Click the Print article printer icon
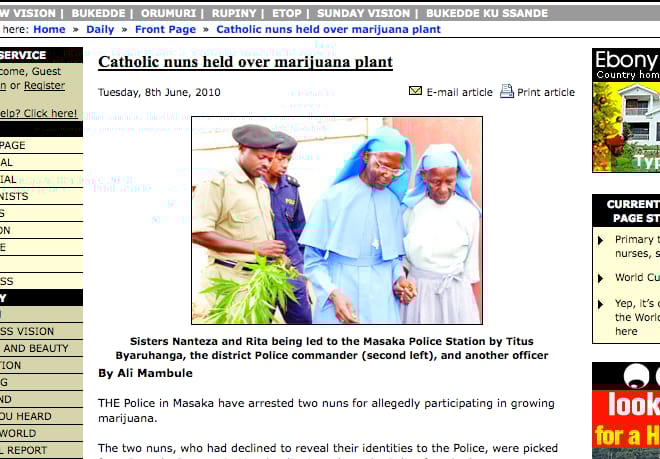The image size is (660, 459). (x=507, y=91)
